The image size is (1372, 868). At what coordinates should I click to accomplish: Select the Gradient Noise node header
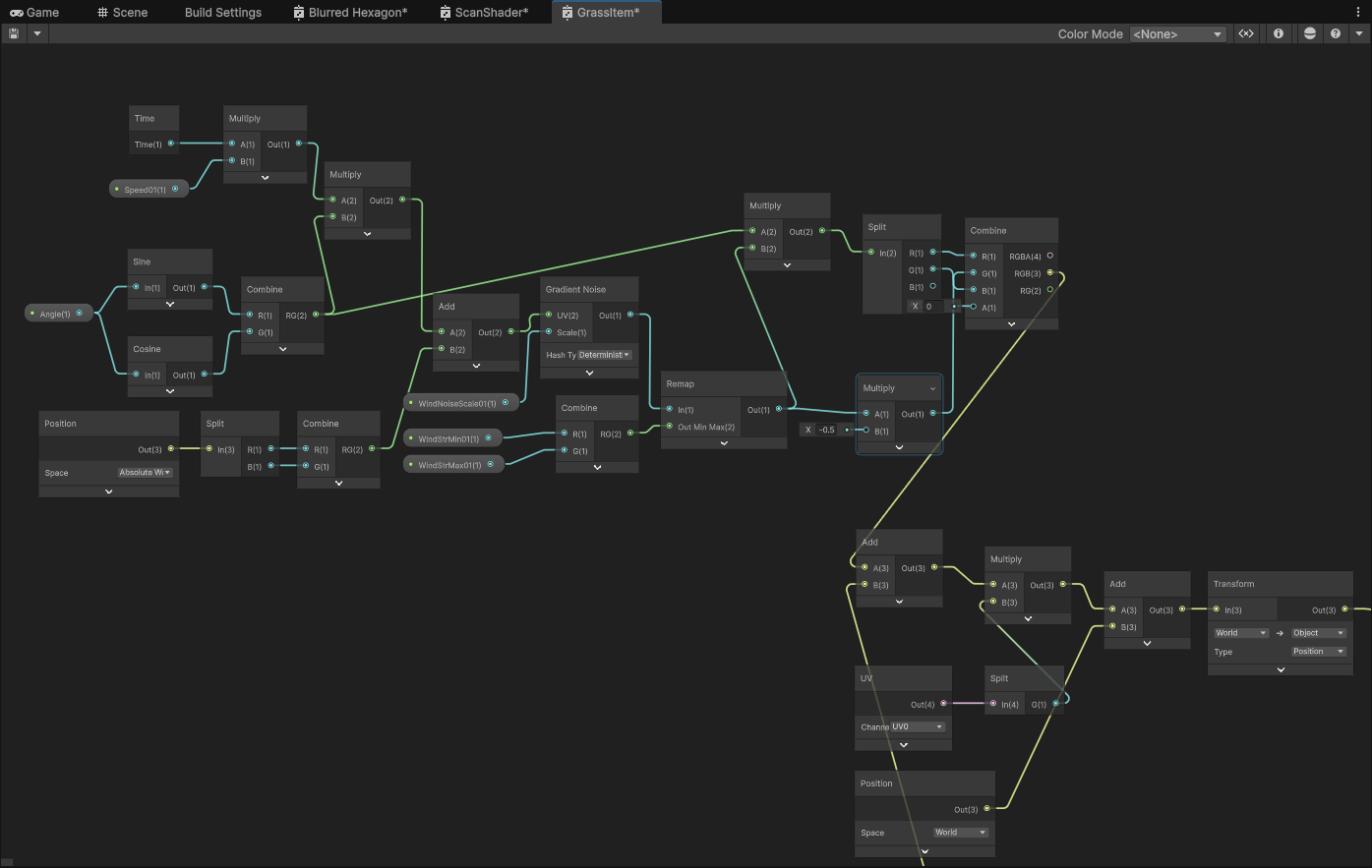pos(589,289)
